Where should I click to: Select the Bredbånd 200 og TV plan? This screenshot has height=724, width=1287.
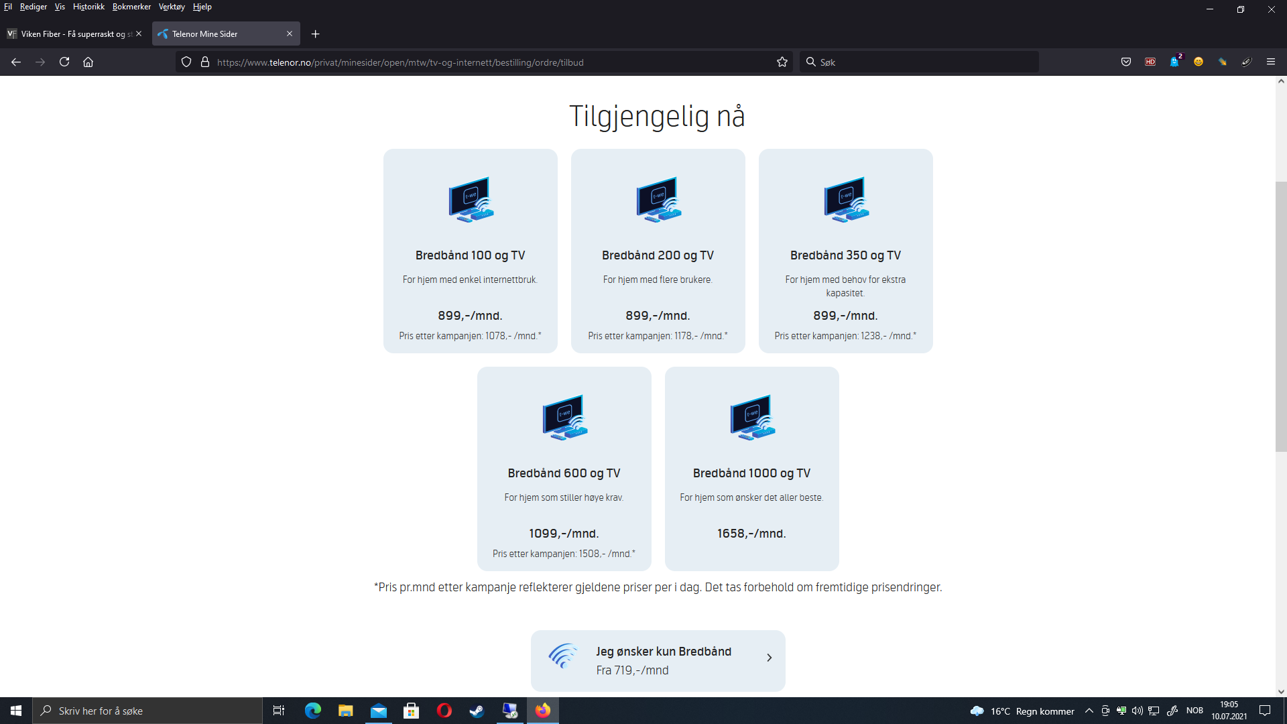[658, 251]
